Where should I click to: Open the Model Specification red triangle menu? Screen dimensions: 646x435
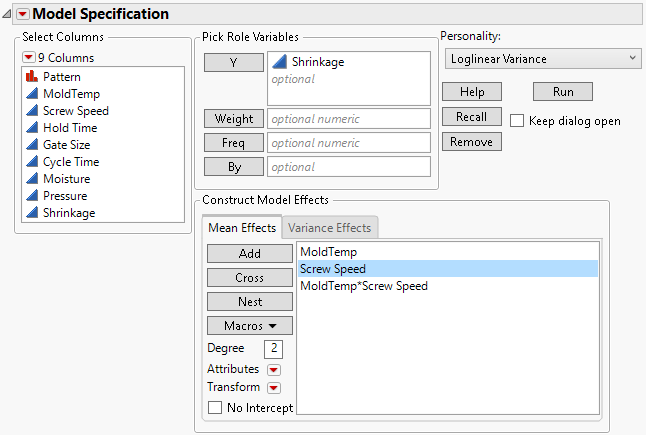click(x=24, y=14)
